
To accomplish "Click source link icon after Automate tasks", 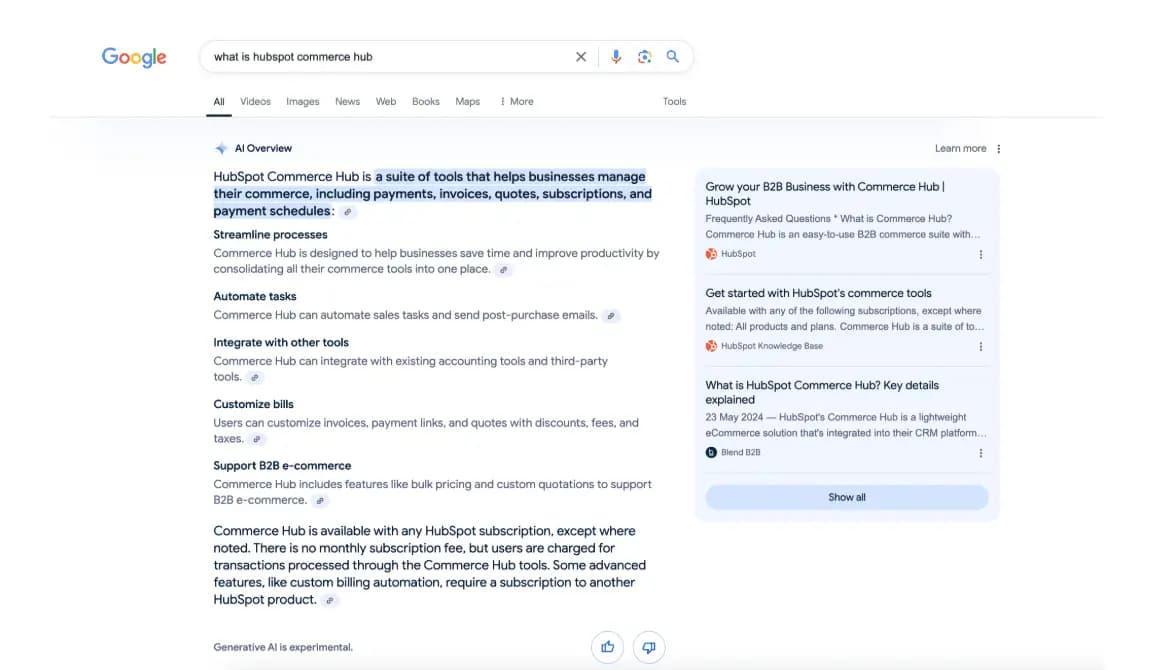I will [610, 316].
